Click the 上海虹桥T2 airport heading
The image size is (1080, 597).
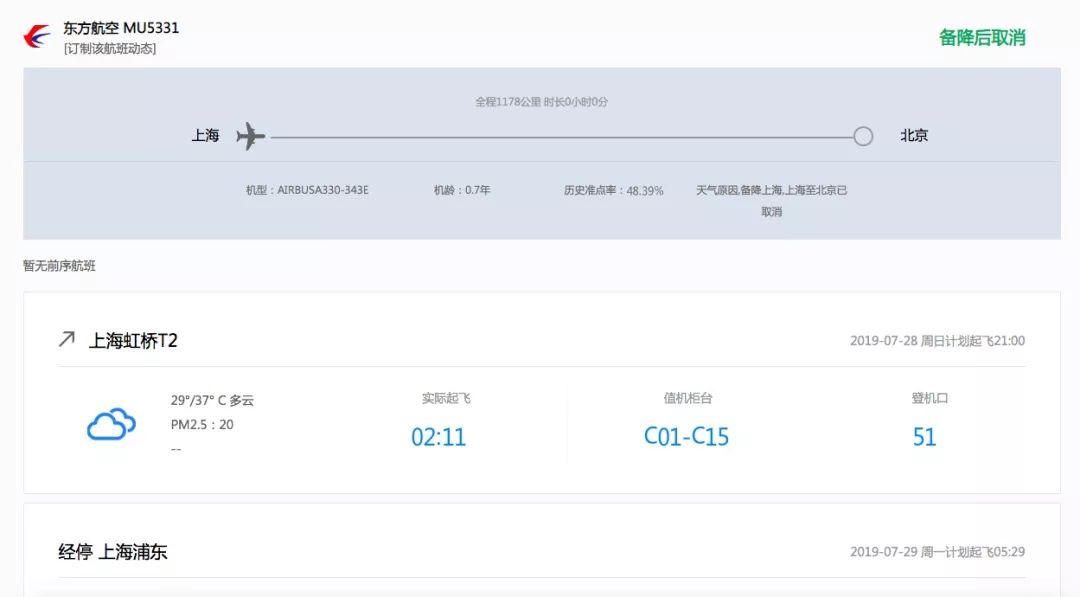(x=133, y=341)
